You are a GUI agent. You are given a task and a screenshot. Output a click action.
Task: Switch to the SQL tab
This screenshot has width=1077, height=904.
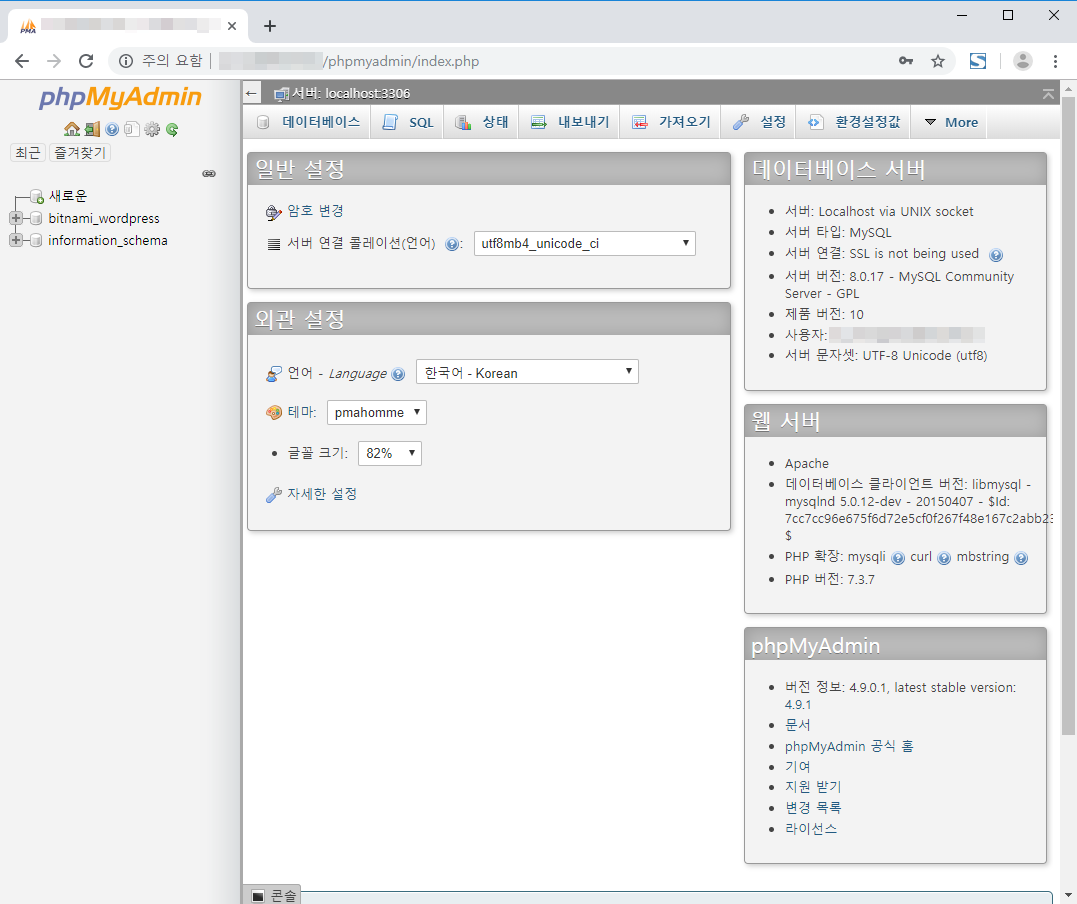point(407,122)
